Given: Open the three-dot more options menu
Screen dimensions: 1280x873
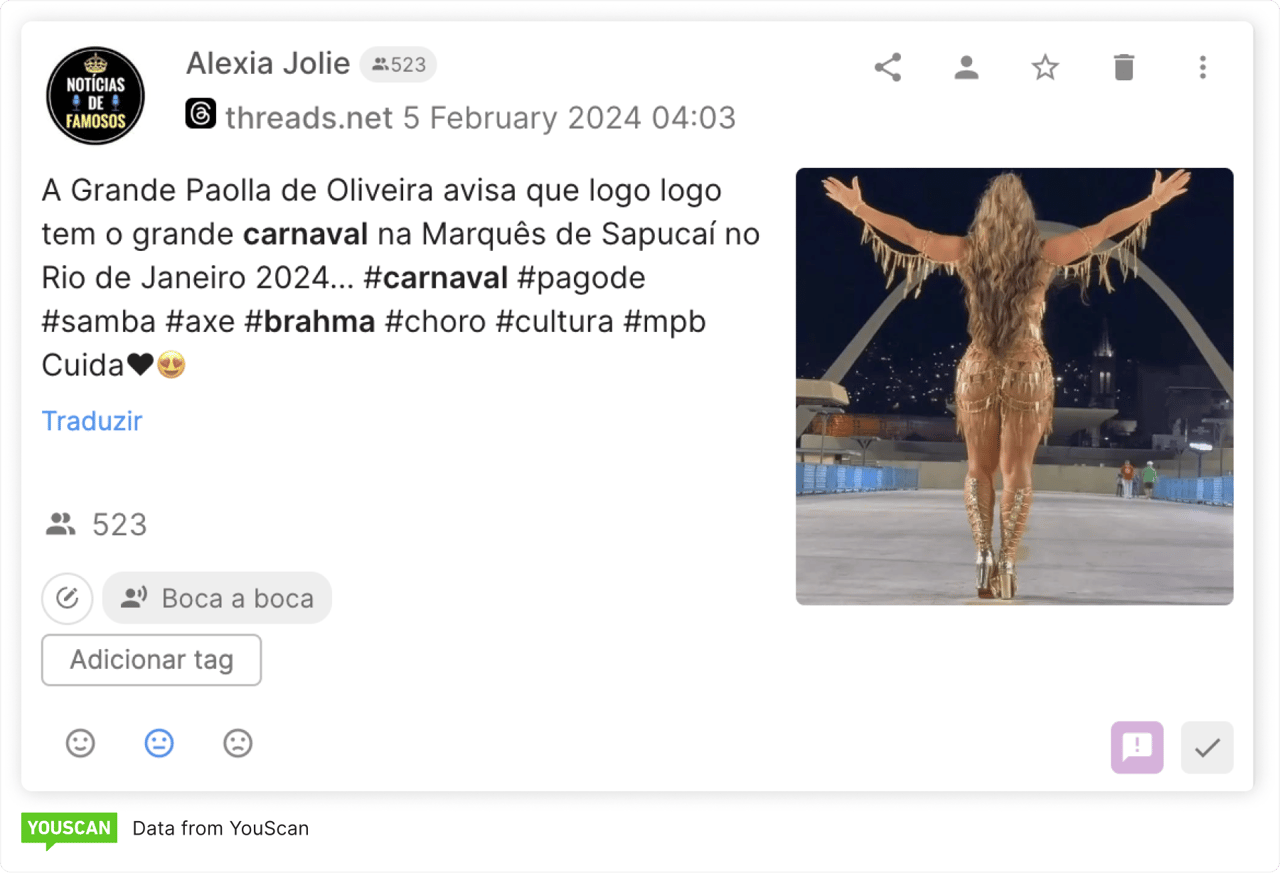Looking at the screenshot, I should [x=1202, y=67].
